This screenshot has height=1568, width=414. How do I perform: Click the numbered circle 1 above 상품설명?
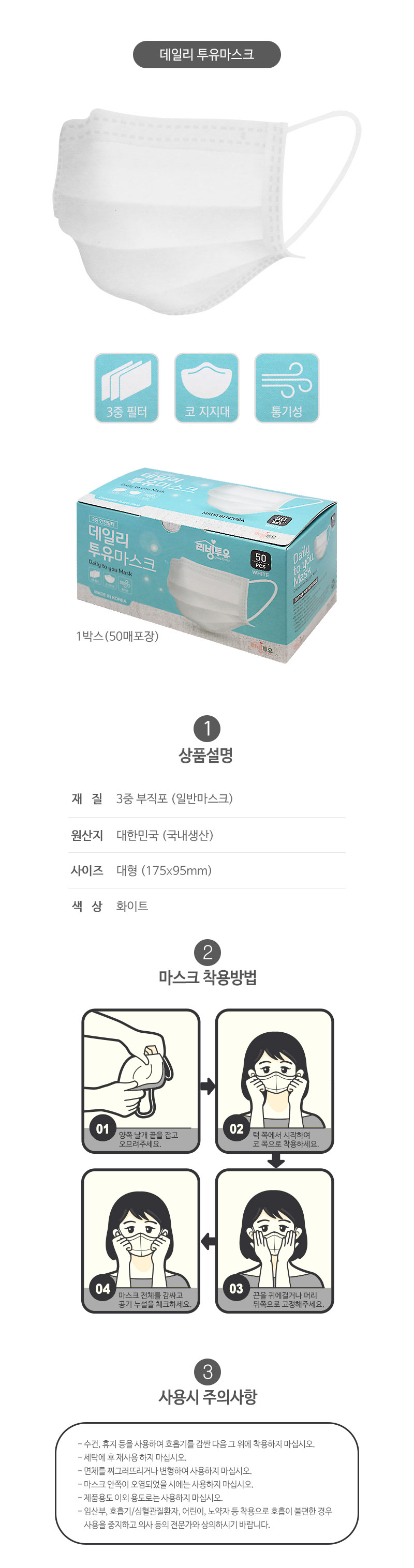[207, 729]
